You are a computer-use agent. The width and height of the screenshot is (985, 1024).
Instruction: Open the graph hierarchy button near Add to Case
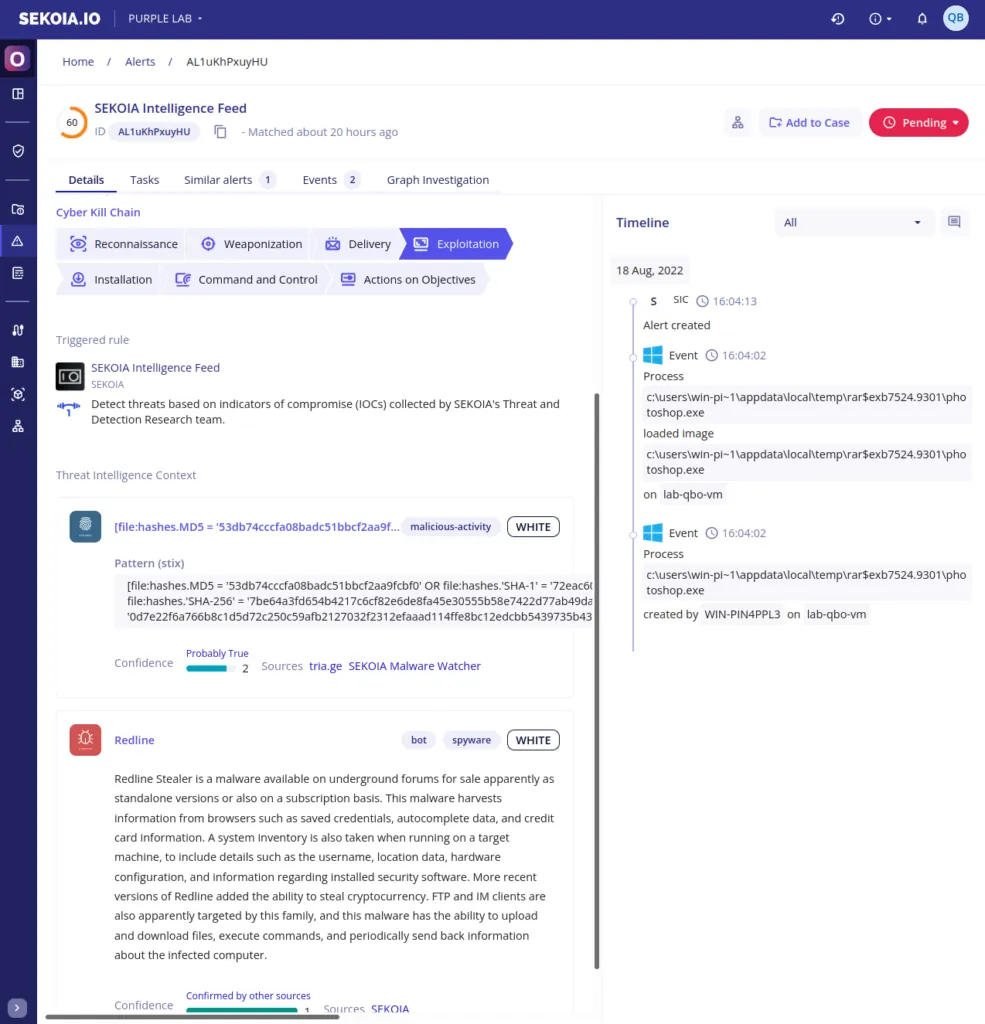[x=737, y=122]
